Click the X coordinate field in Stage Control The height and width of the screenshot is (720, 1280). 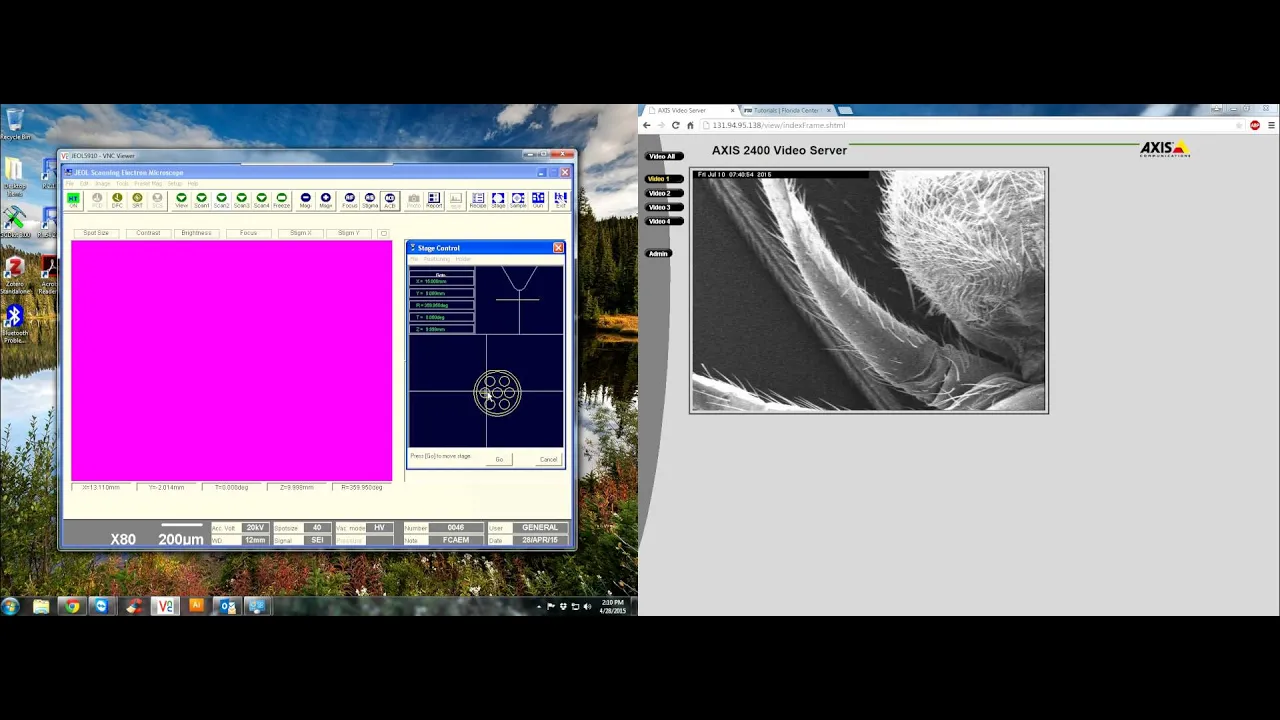[441, 281]
